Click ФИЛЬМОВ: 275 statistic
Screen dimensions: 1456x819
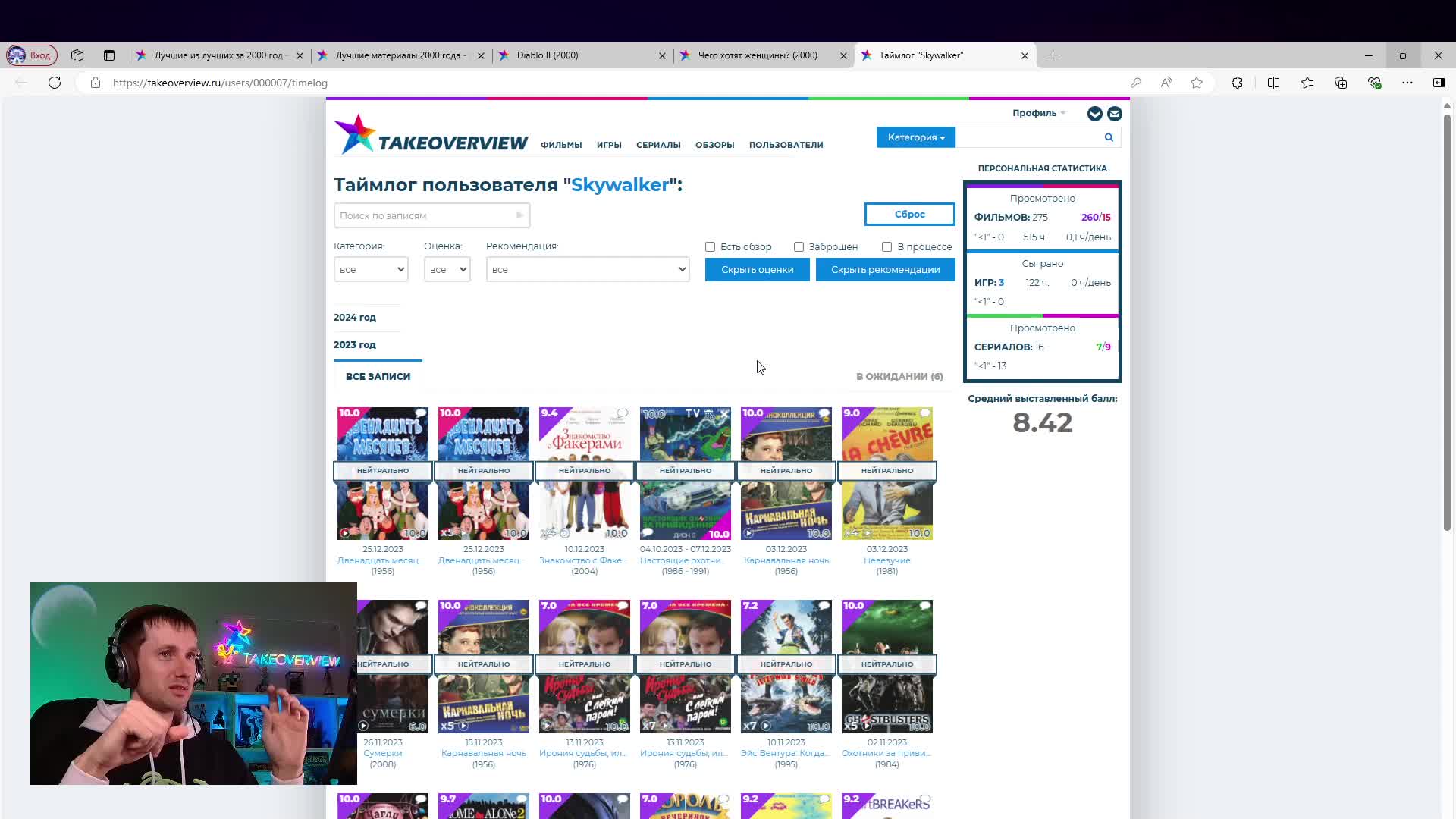[x=1011, y=218]
